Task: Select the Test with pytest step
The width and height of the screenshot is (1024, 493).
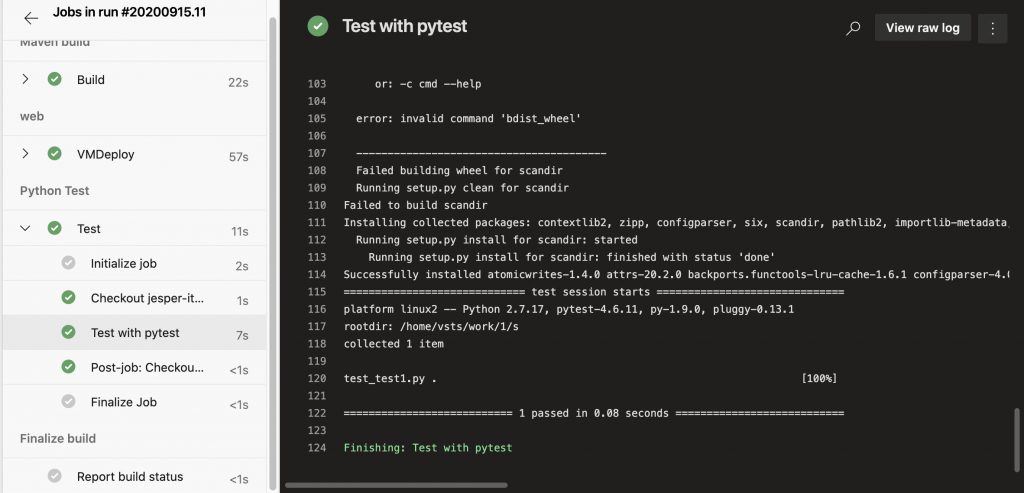Action: pyautogui.click(x=135, y=333)
